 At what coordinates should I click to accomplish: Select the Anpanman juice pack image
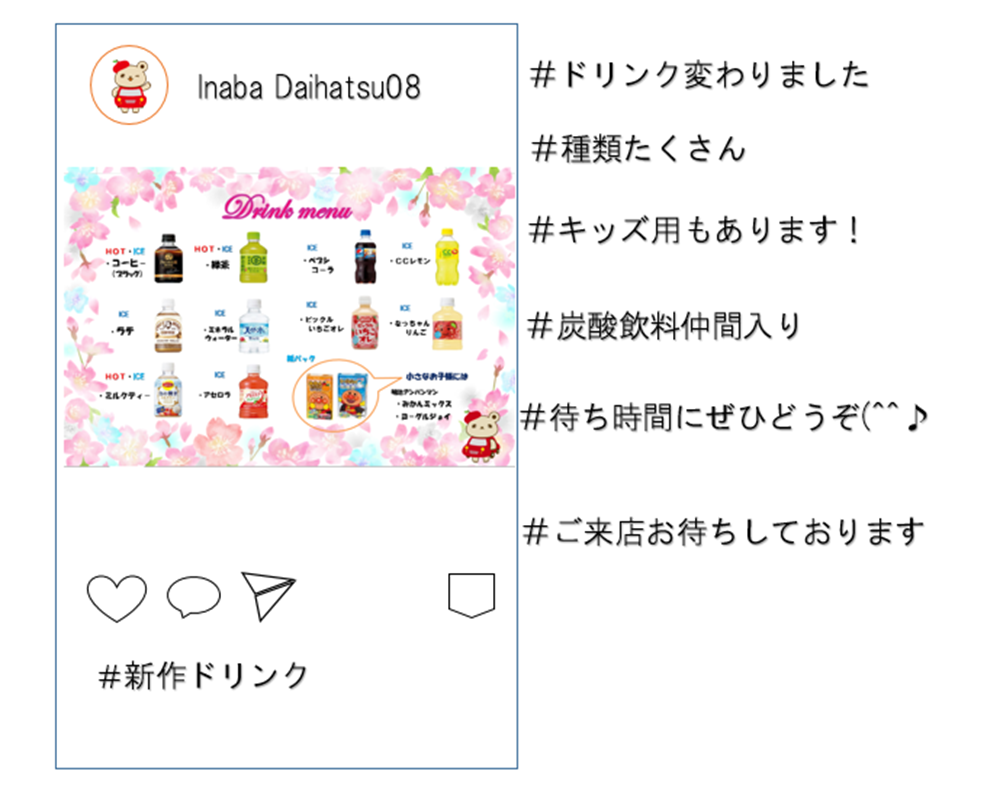click(335, 395)
